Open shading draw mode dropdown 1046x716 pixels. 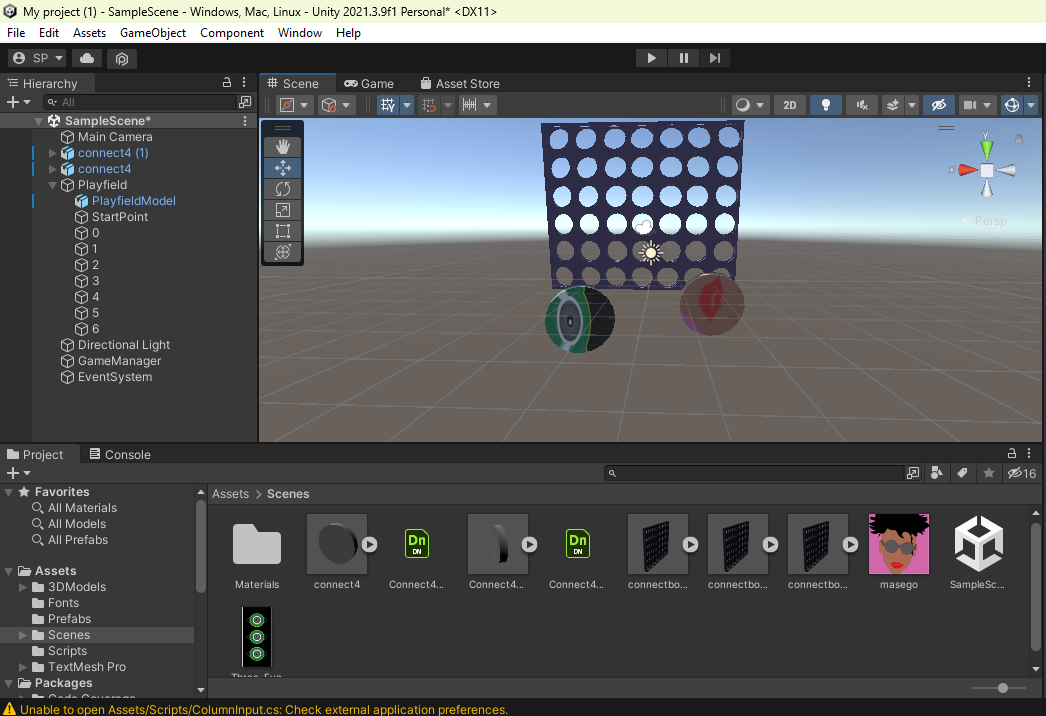coord(749,105)
